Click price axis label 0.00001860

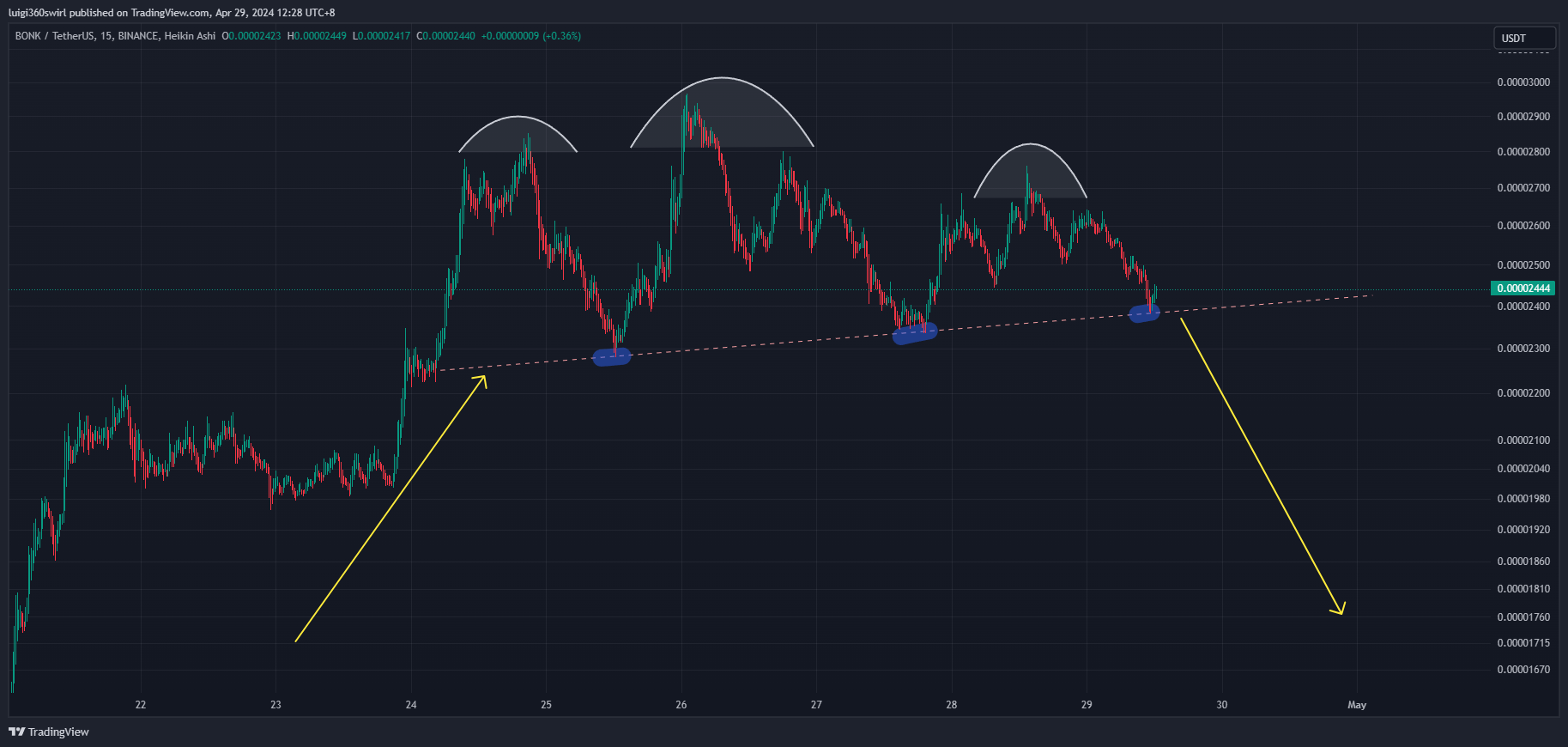[x=1523, y=562]
